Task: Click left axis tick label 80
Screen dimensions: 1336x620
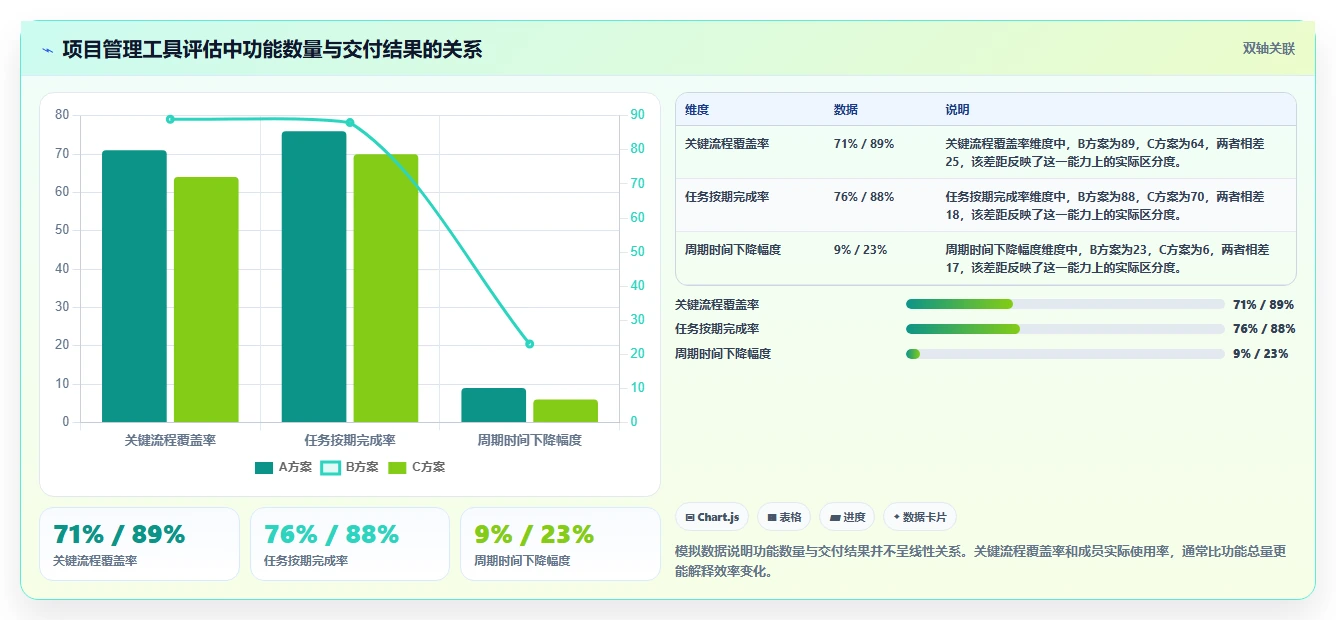Action: pos(63,115)
